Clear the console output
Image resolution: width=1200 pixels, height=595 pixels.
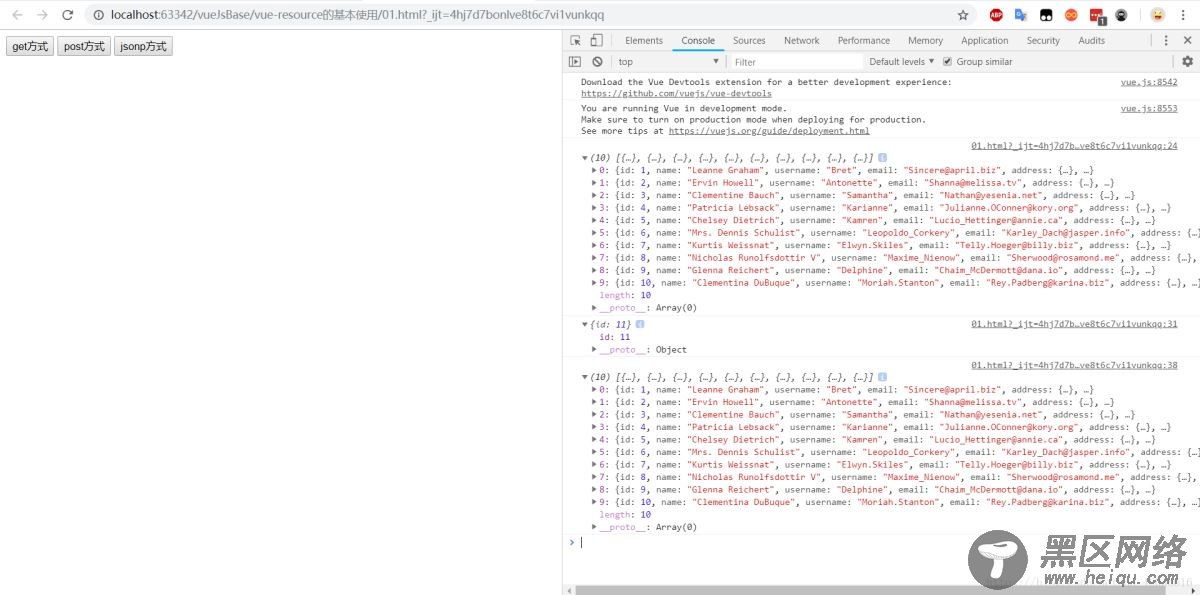click(597, 61)
